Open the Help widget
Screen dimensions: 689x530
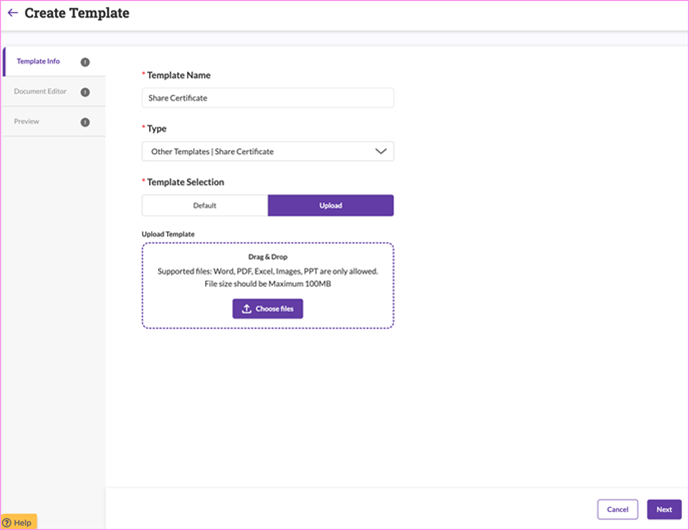point(19,523)
